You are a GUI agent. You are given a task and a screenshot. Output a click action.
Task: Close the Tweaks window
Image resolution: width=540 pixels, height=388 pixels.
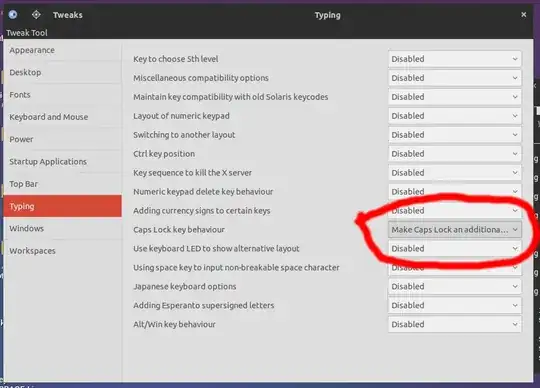point(523,14)
